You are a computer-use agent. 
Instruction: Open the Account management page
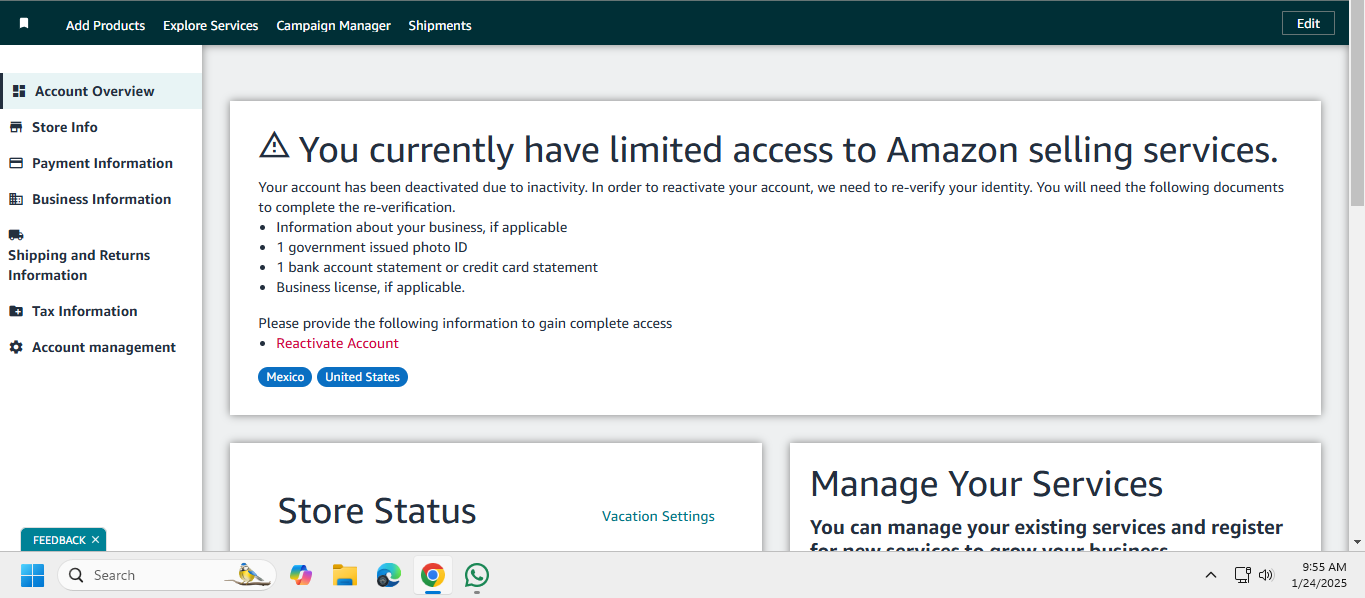tap(103, 347)
